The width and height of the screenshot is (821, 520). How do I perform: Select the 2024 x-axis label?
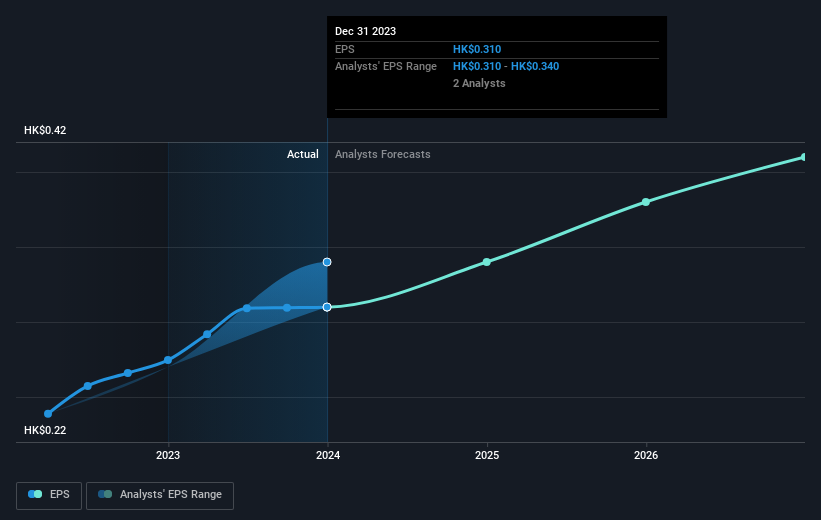(x=328, y=455)
